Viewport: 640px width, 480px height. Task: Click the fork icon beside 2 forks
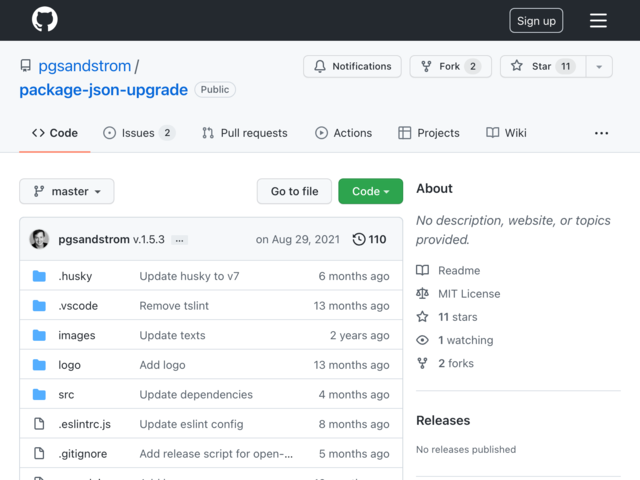click(x=422, y=363)
